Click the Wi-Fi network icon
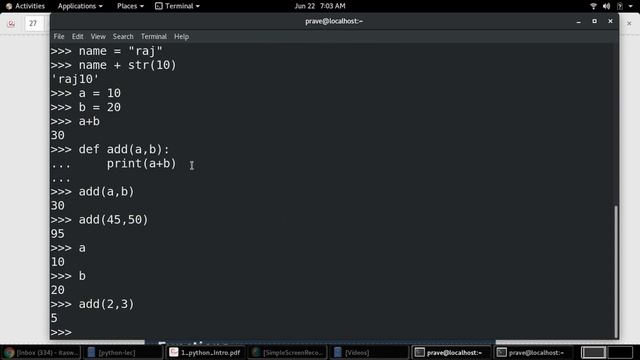 pos(593,6)
